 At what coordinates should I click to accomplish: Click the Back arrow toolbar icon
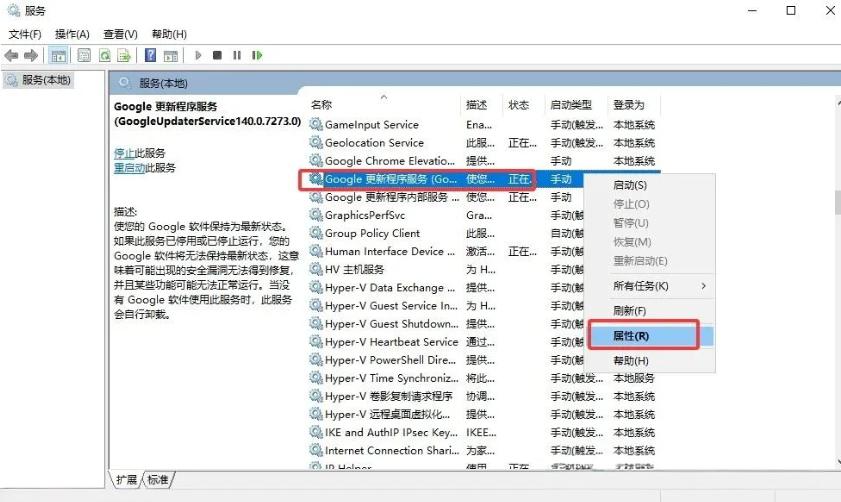[11, 55]
